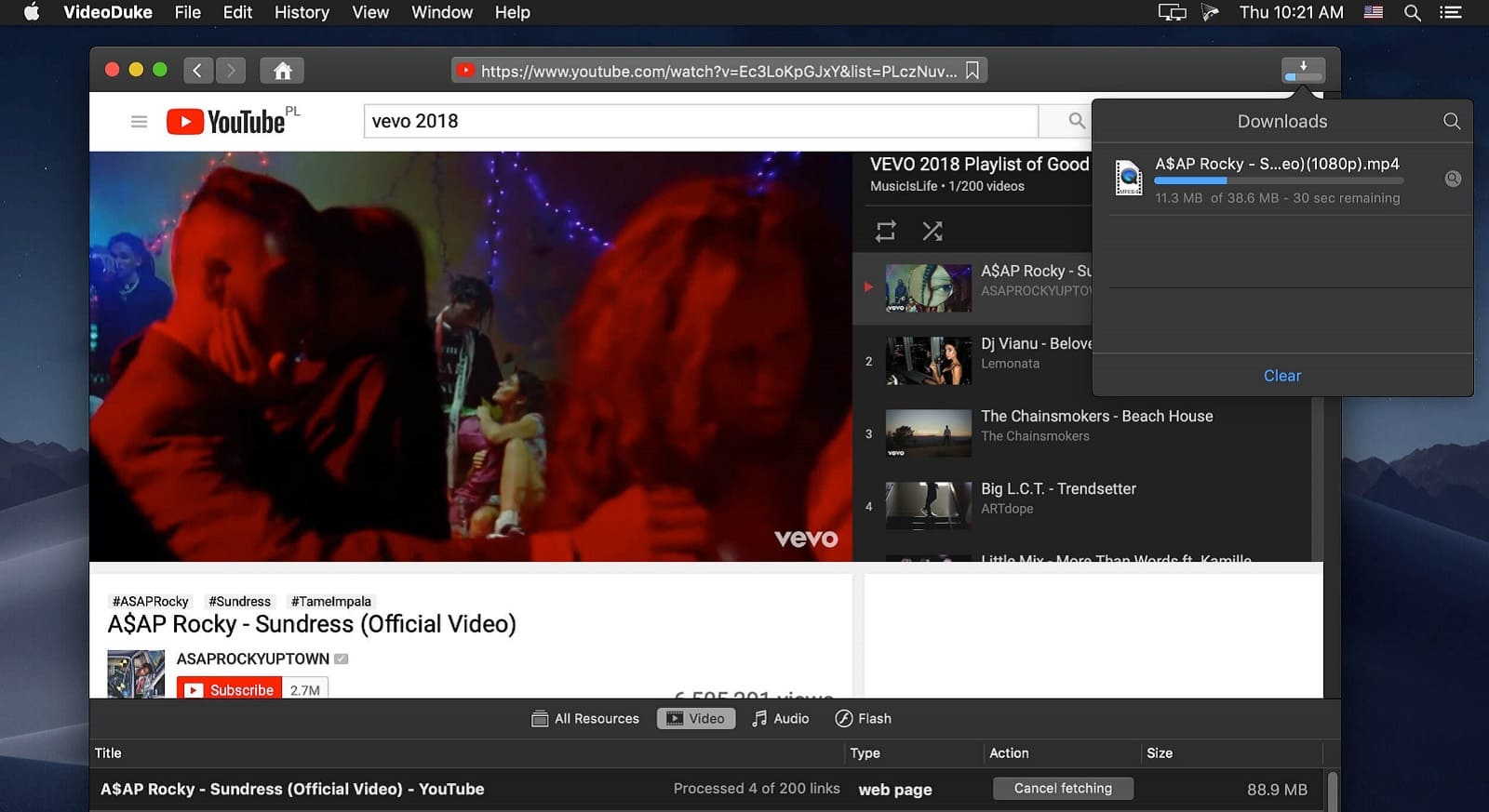The width and height of the screenshot is (1489, 812).
Task: Search downloads with the magnifier icon
Action: click(1451, 121)
